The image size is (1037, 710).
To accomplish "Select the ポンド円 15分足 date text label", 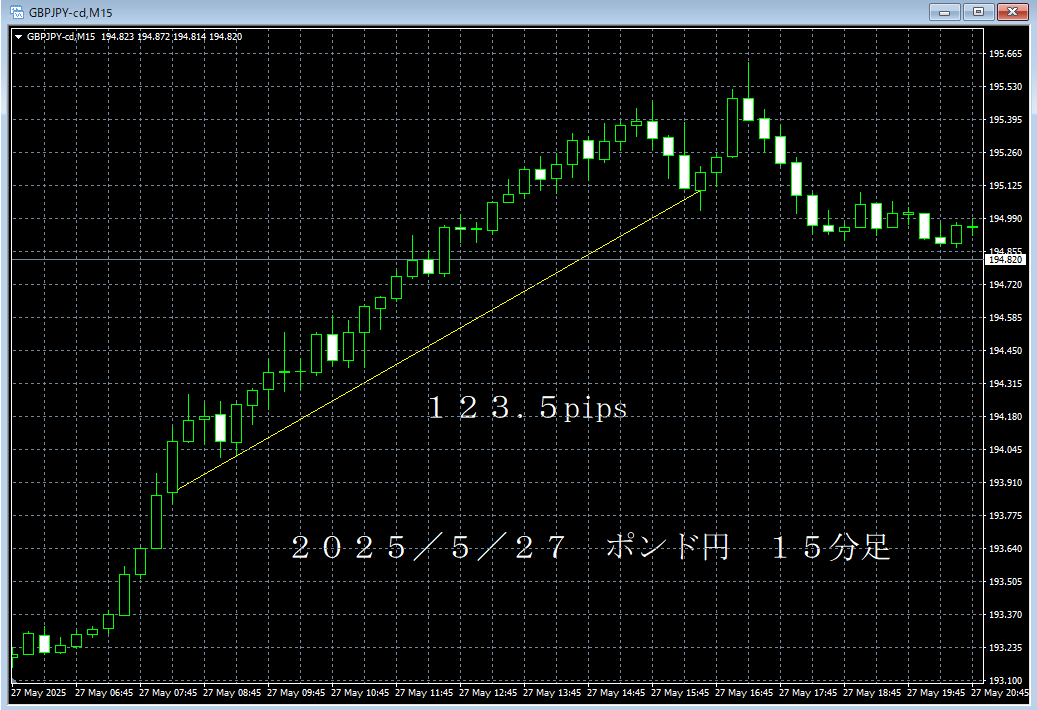I will pos(590,547).
